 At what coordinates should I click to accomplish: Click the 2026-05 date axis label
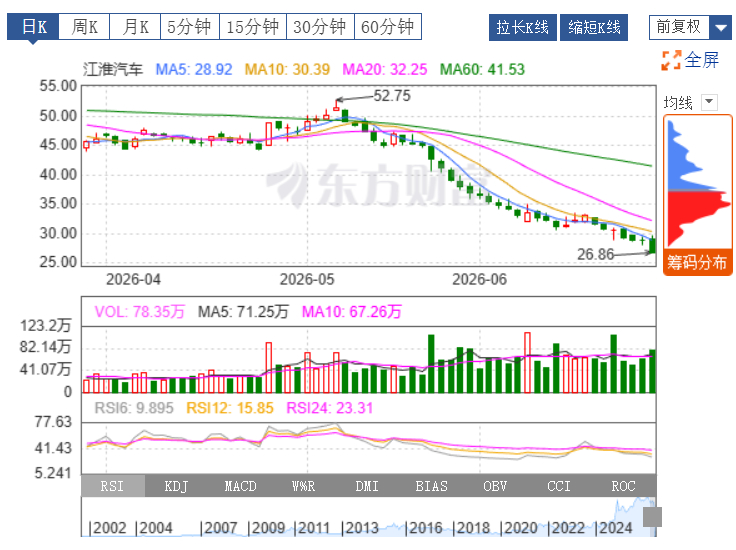click(x=307, y=280)
